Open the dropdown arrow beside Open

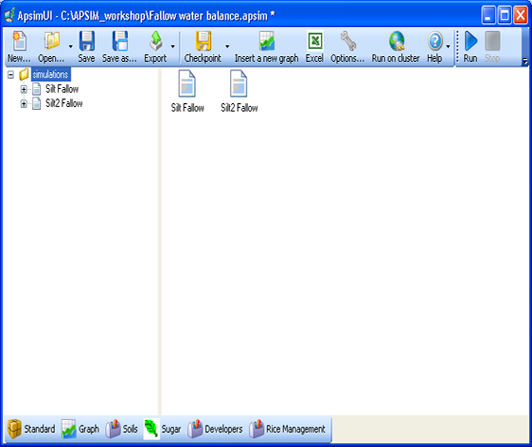pos(71,46)
